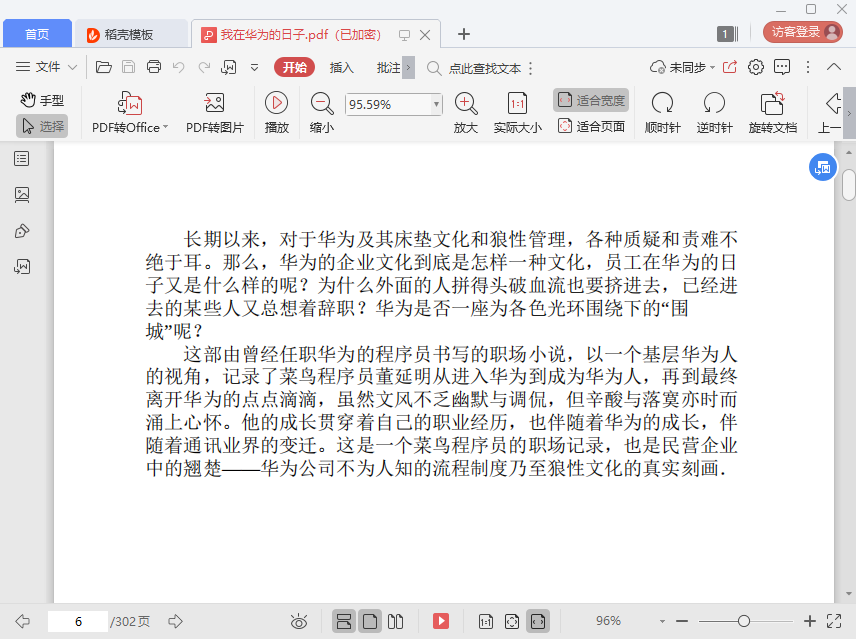The height and width of the screenshot is (639, 856).
Task: Rotate page counterclockwise (逆时针)
Action: coord(714,112)
